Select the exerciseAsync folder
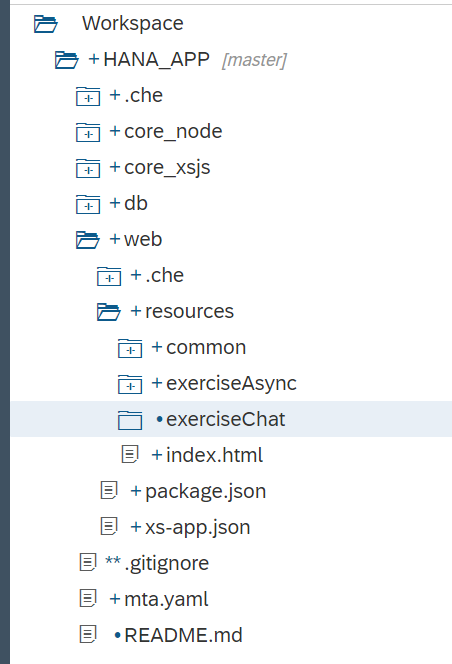The image size is (452, 664). pos(231,383)
